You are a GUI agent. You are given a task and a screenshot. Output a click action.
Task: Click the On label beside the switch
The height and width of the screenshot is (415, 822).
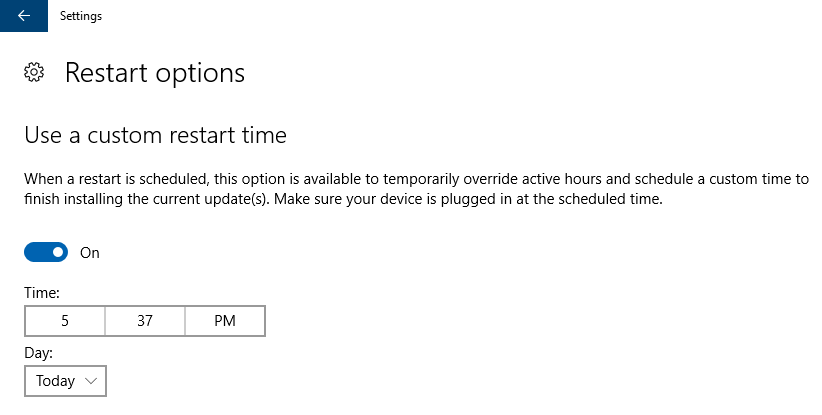pos(90,253)
